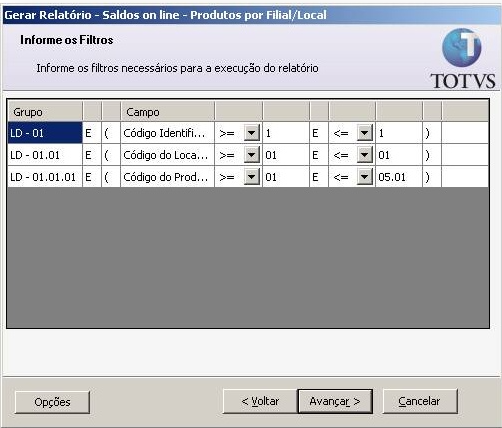Open <= operator dropdown in LD - 01 row
This screenshot has height=428, width=502.
pyautogui.click(x=365, y=133)
